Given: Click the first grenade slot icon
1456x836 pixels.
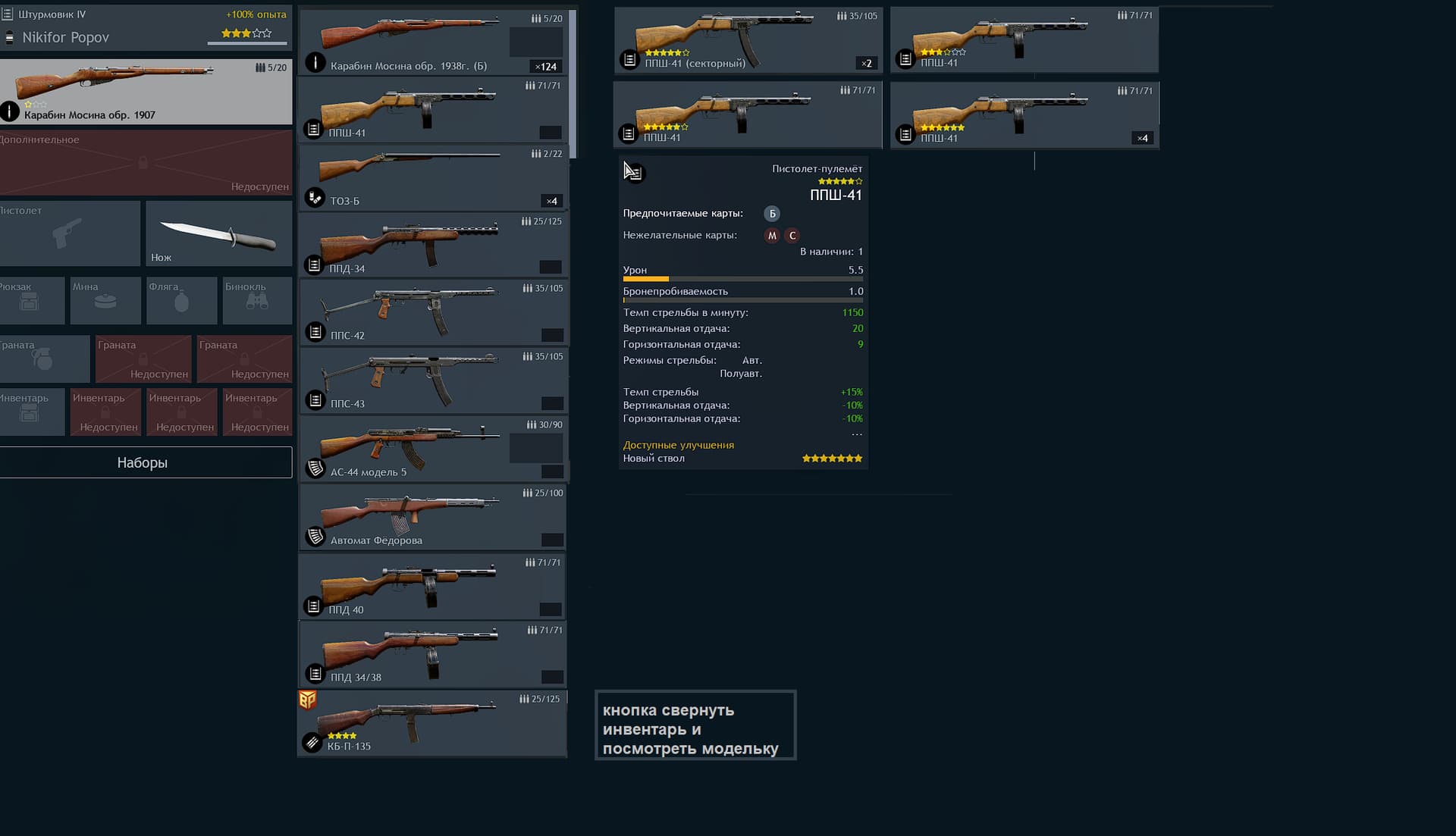Looking at the screenshot, I should pyautogui.click(x=42, y=359).
